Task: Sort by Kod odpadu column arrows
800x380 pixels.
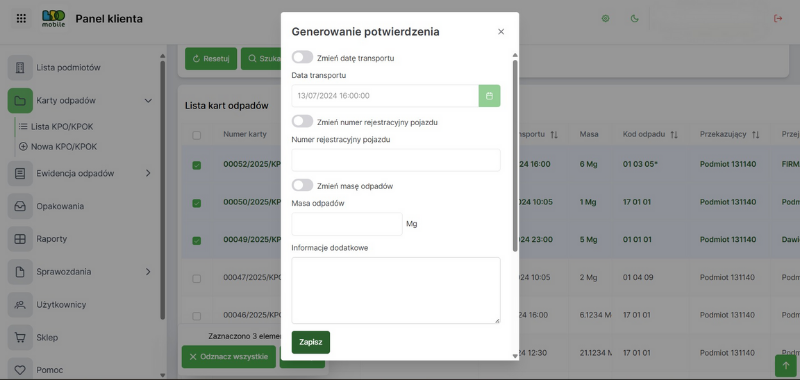Action: click(x=674, y=134)
